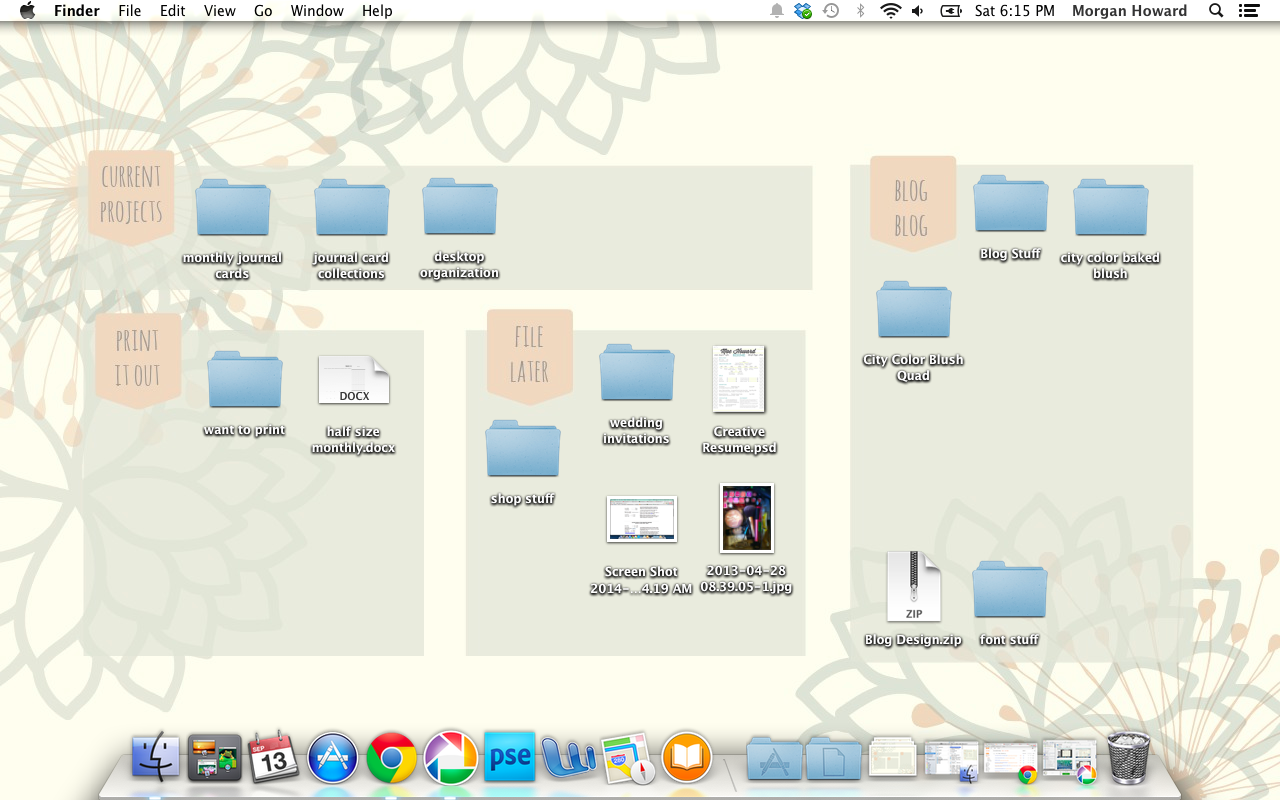
Task: Open the Apple menu
Action: coord(27,11)
